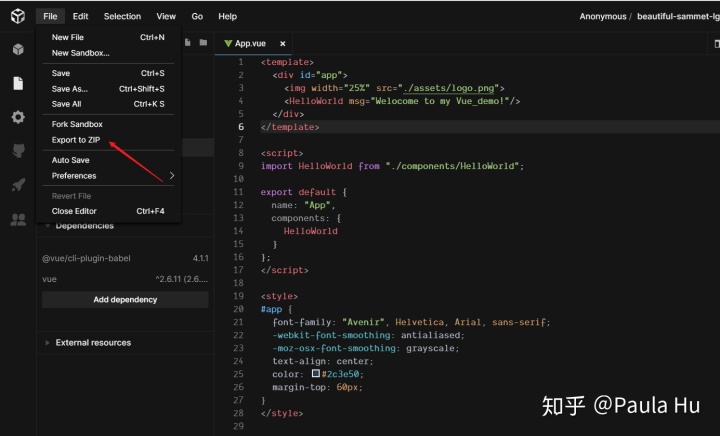Click the text-align: center line
Screen dimensions: 720x436
323,361
